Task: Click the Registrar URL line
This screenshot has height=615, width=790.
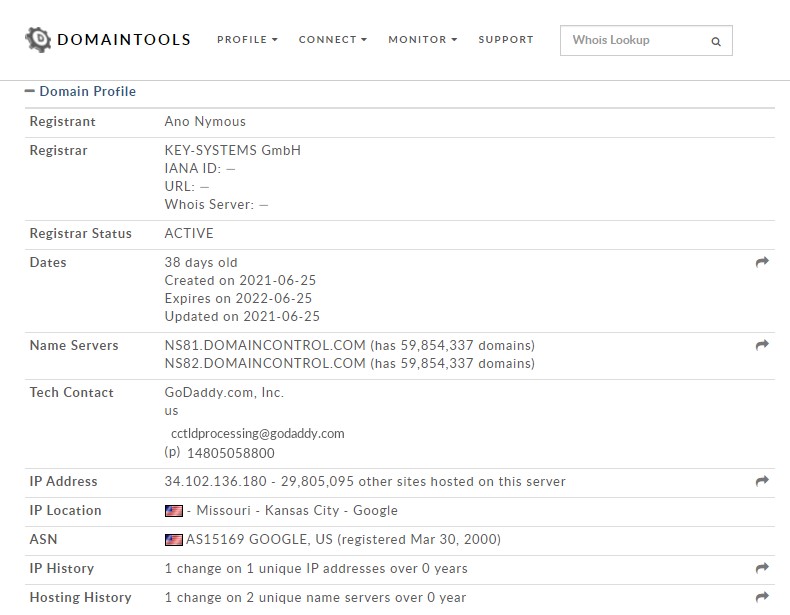Action: pyautogui.click(x=186, y=186)
